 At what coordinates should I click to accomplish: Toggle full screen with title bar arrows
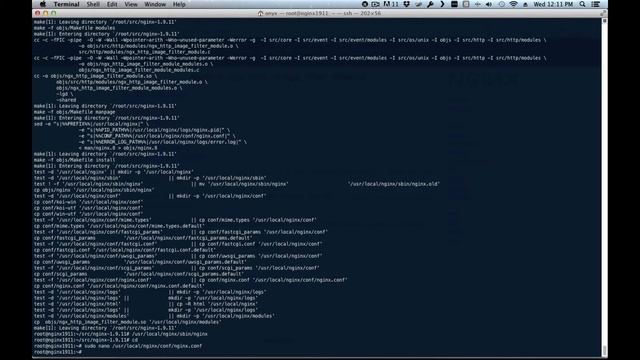point(602,13)
